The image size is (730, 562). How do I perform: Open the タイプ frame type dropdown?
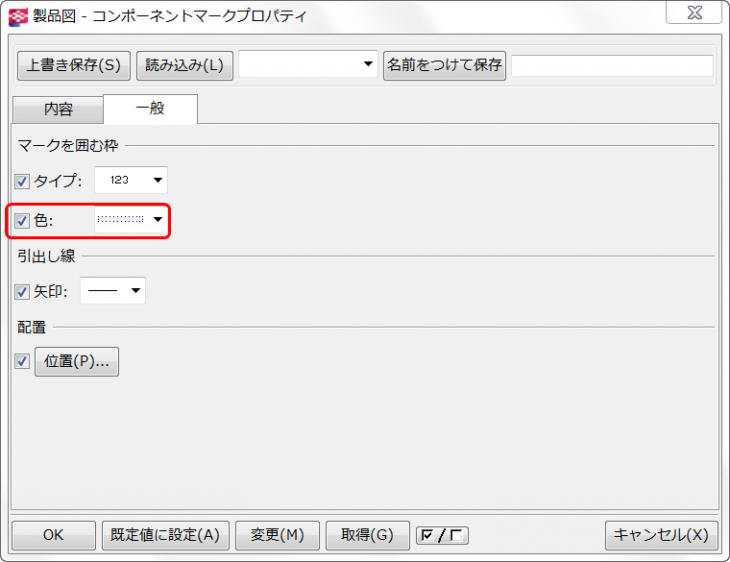(x=131, y=180)
